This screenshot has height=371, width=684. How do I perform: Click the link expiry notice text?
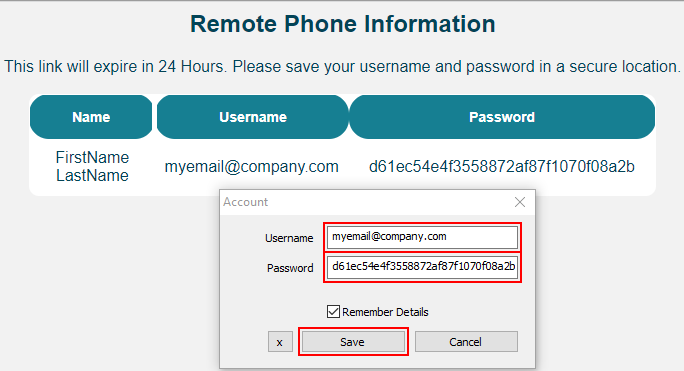pyautogui.click(x=342, y=66)
